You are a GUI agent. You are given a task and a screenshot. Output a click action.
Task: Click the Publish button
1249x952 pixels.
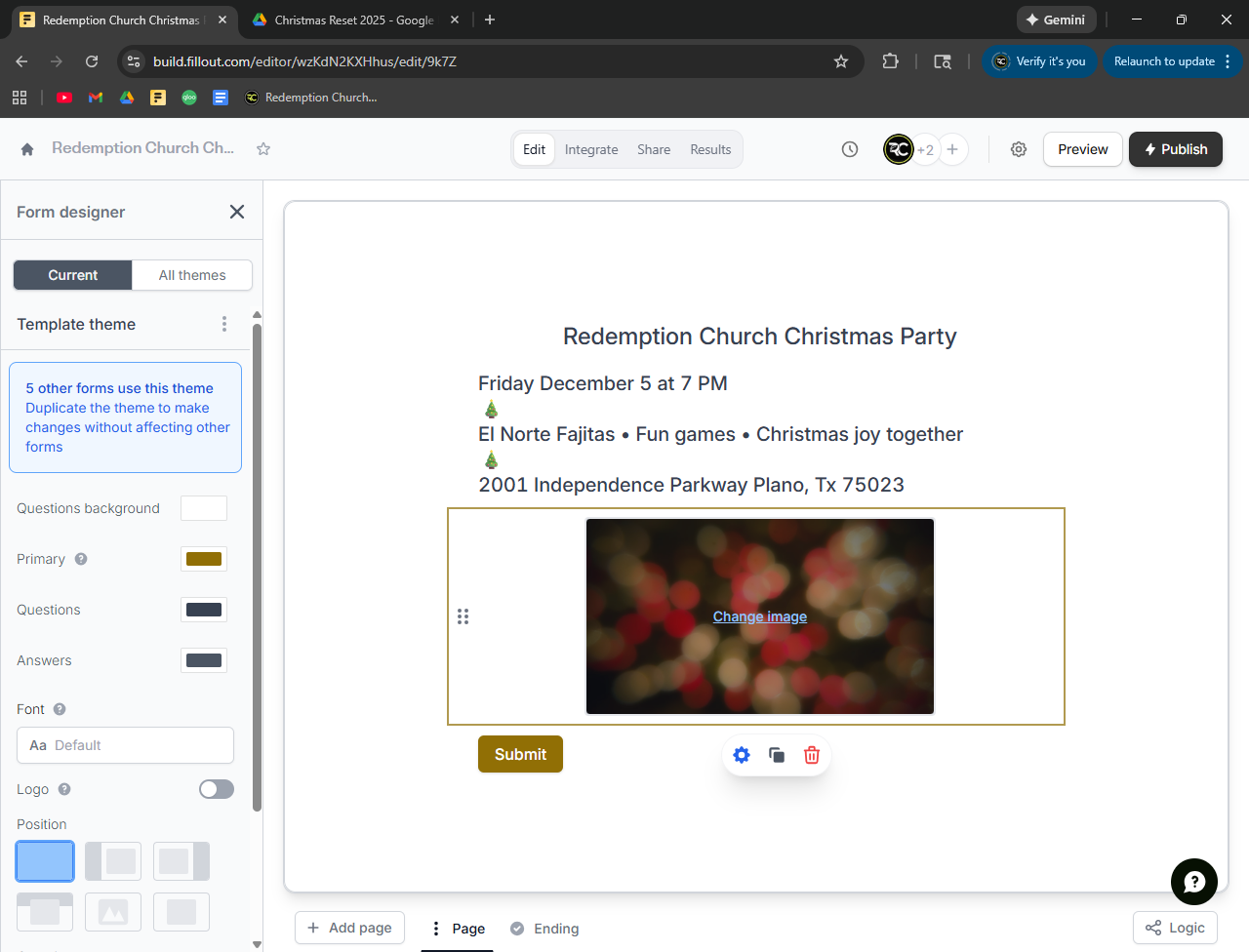coord(1175,149)
